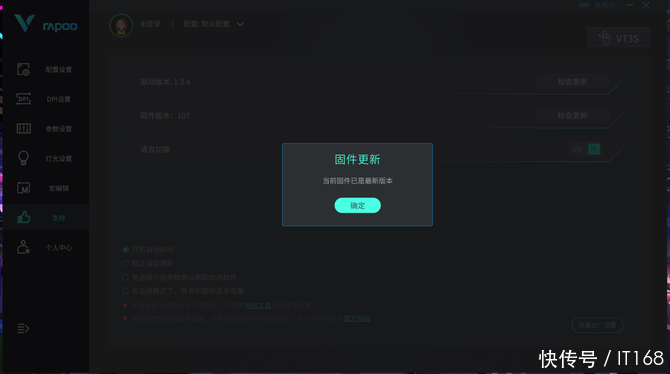
Task: Click the user avatar picture
Action: [121, 25]
